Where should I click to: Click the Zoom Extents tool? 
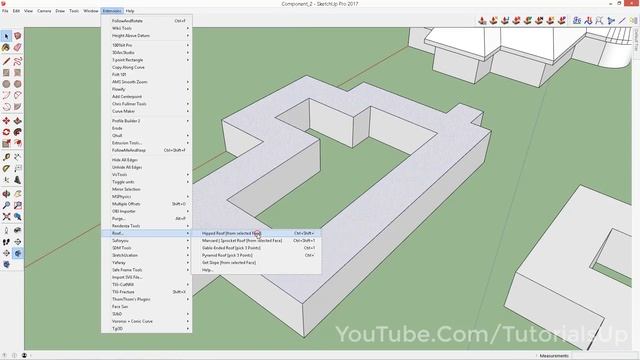tap(6, 217)
